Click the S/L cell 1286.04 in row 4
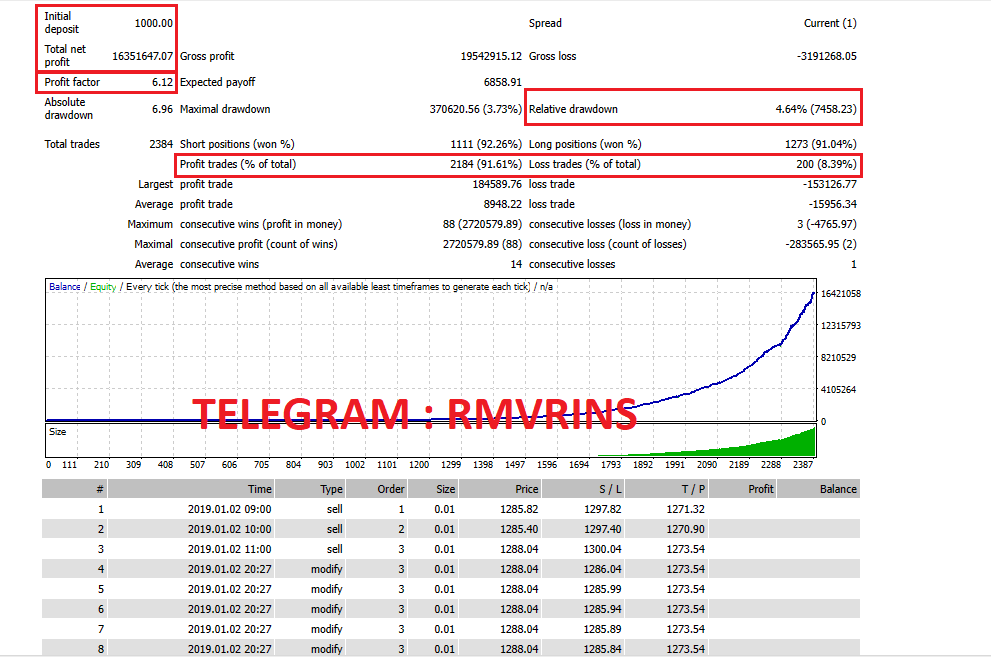 [602, 569]
